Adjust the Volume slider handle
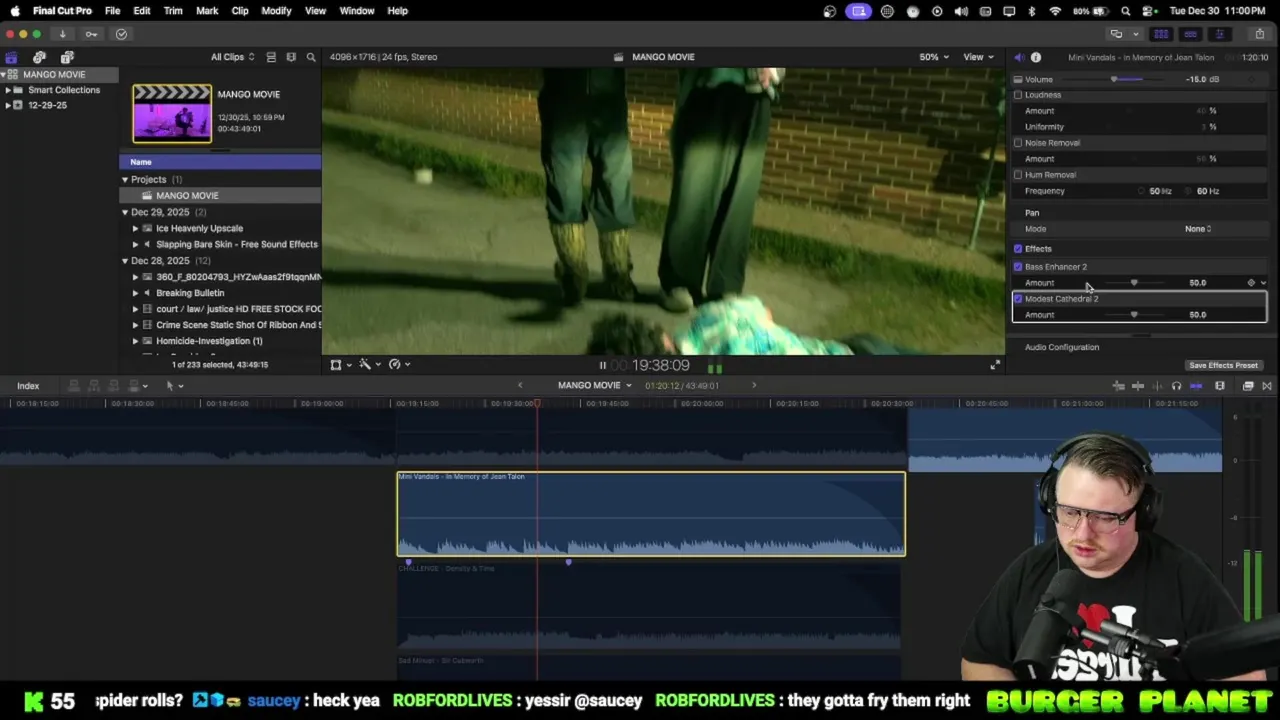 coord(1114,79)
